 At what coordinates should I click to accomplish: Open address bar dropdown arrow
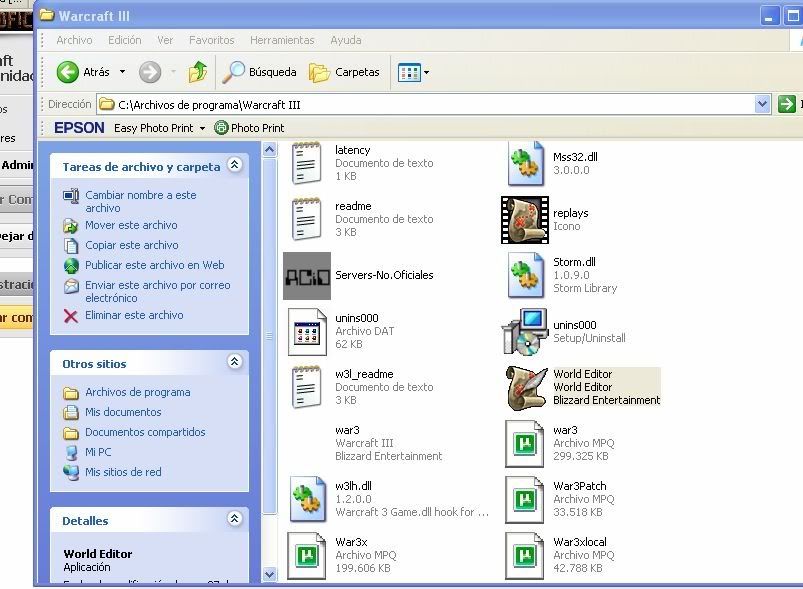pyautogui.click(x=762, y=104)
